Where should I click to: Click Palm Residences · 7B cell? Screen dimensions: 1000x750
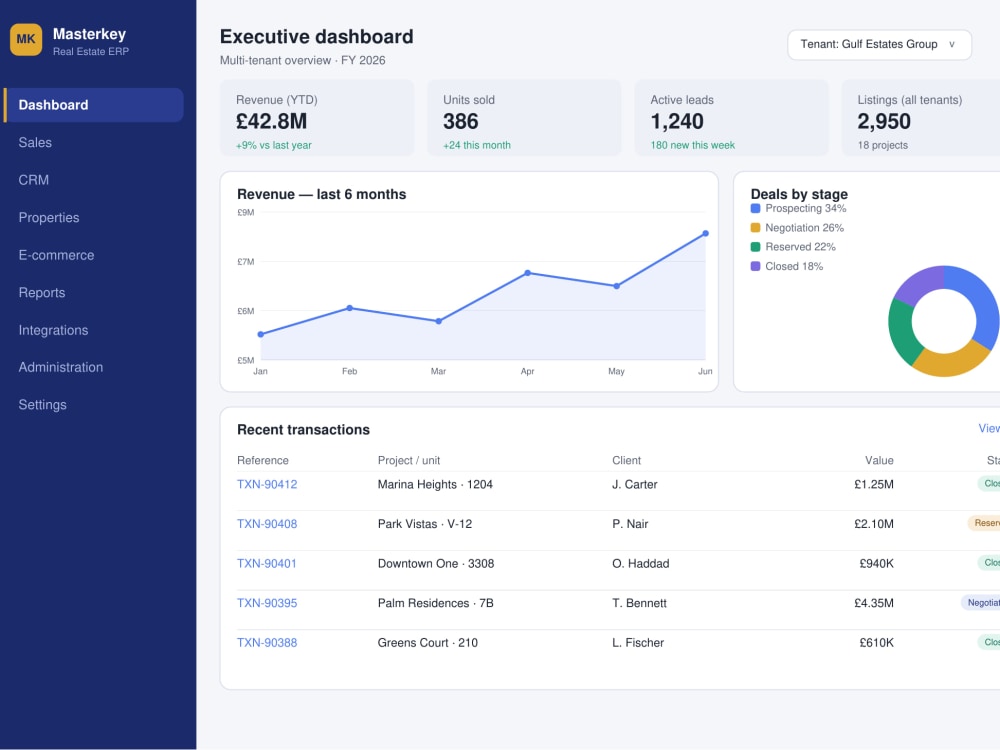(x=436, y=603)
